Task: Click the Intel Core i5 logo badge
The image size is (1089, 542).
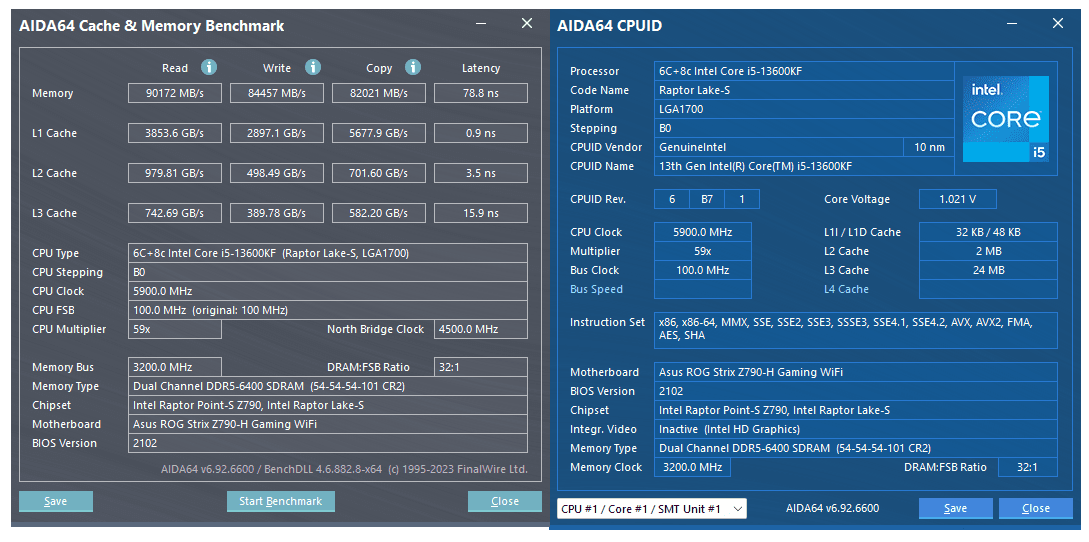Action: pos(1005,119)
